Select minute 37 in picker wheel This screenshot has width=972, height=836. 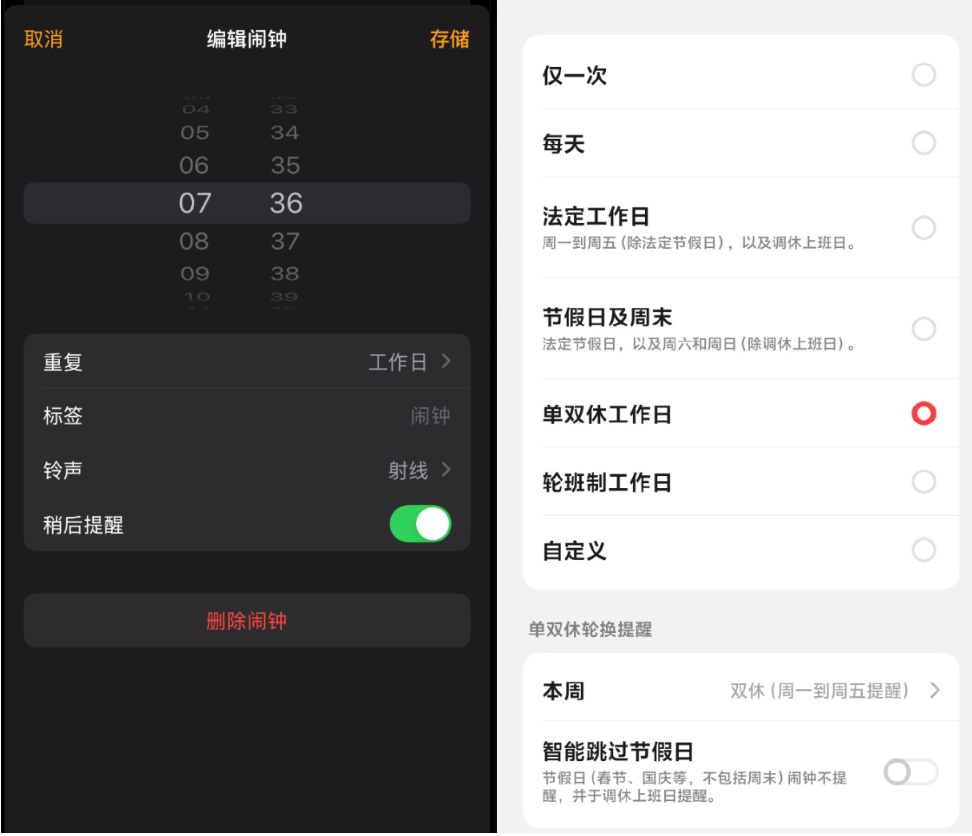coord(285,241)
